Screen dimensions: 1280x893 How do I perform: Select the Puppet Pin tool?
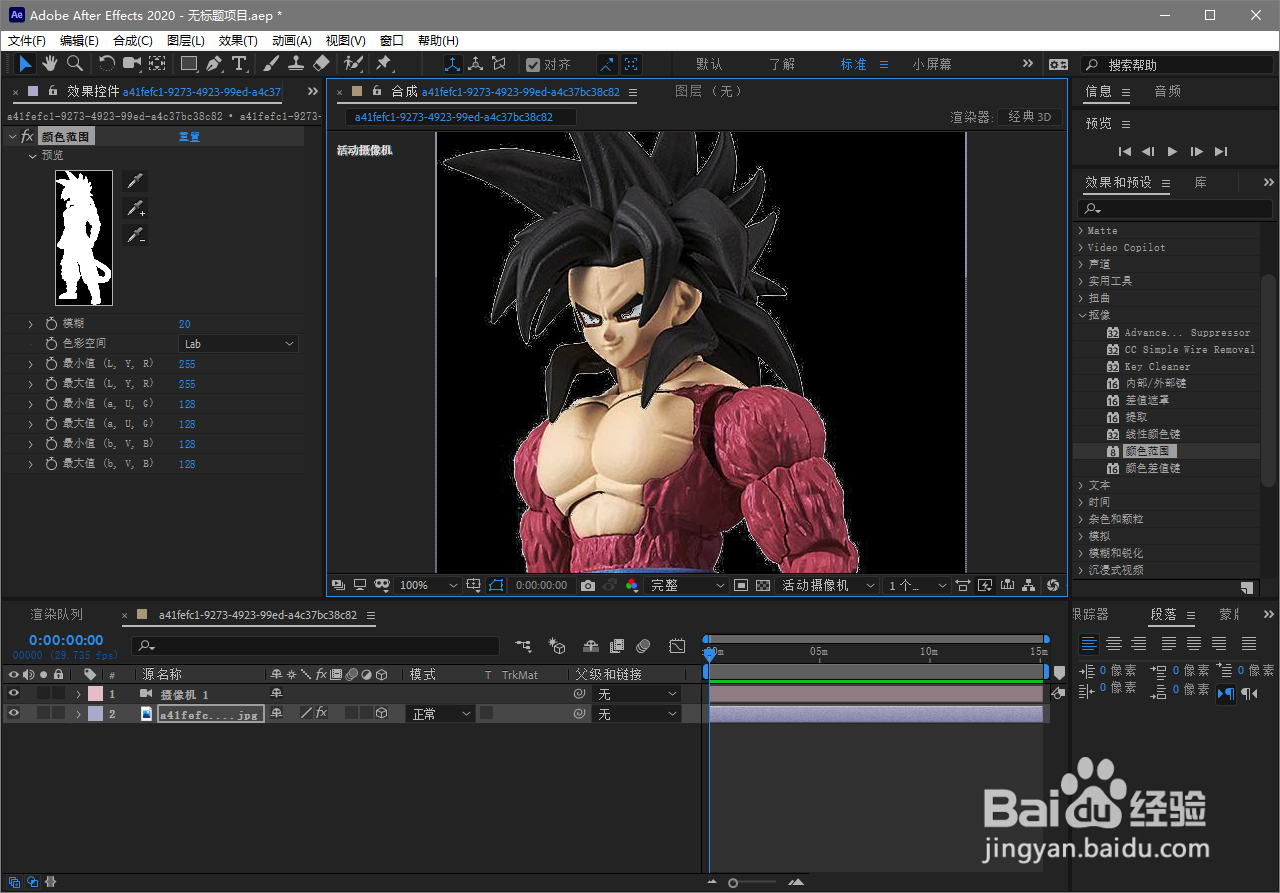(384, 64)
